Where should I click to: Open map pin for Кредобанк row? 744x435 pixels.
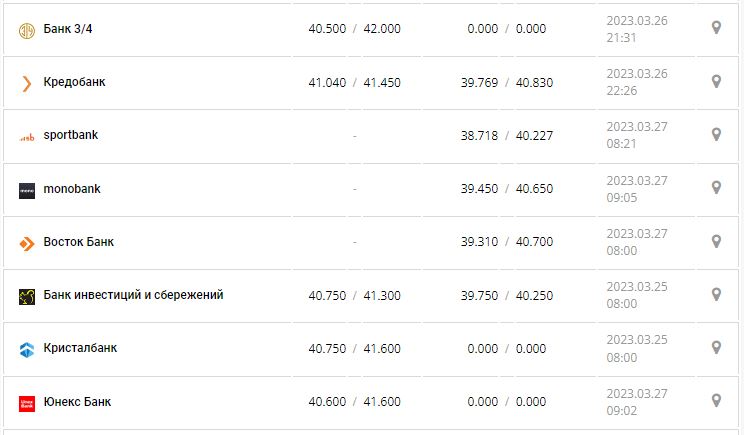point(716,81)
